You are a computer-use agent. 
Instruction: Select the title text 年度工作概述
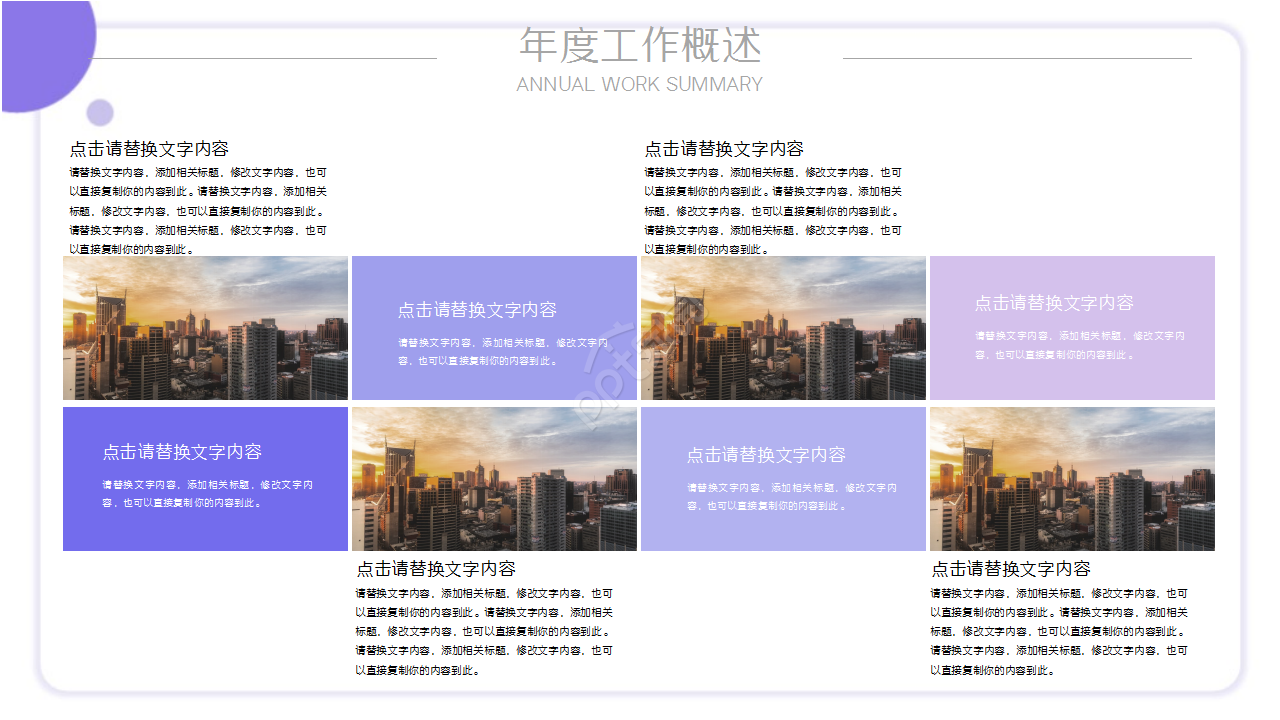point(640,46)
